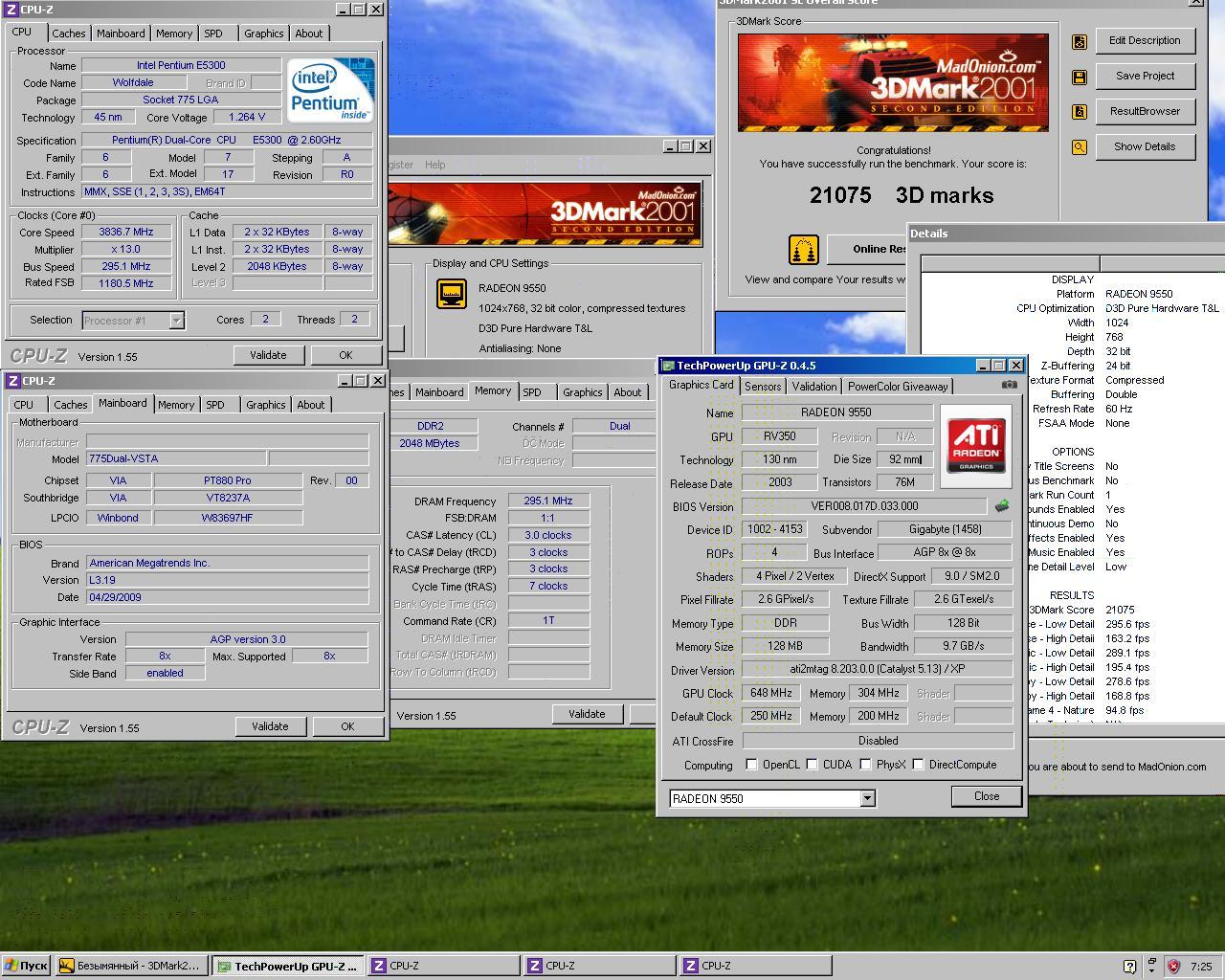
Task: Open Caches tab in top CPU-Z window
Action: click(x=68, y=33)
